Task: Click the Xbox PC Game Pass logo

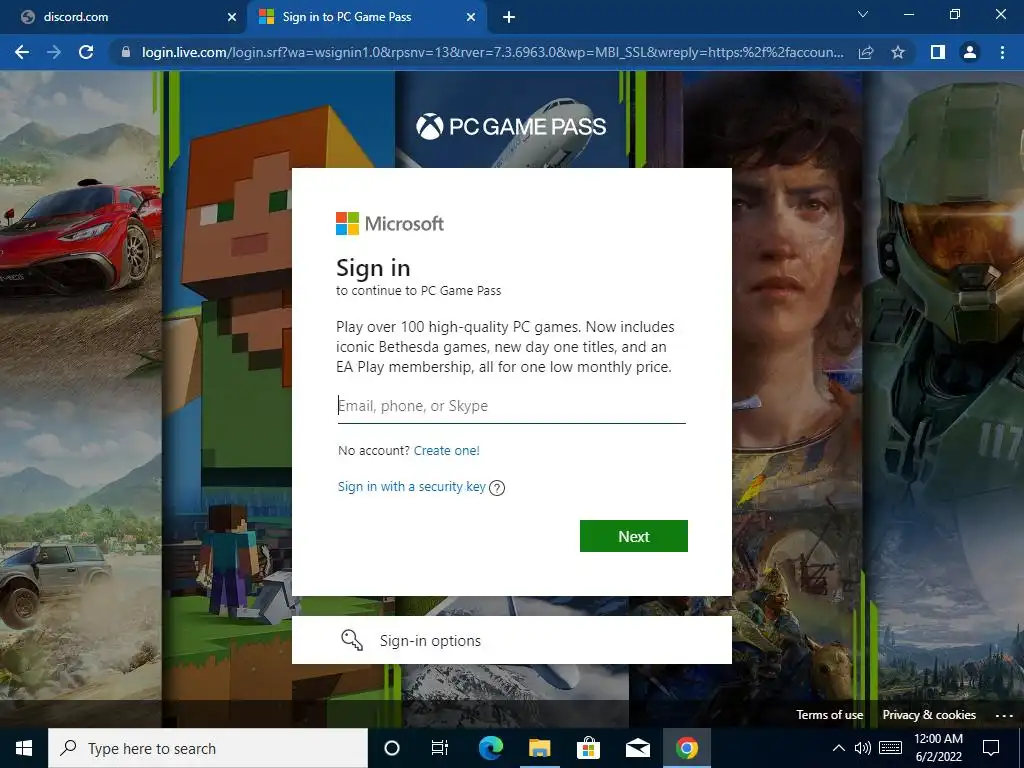Action: (x=511, y=126)
